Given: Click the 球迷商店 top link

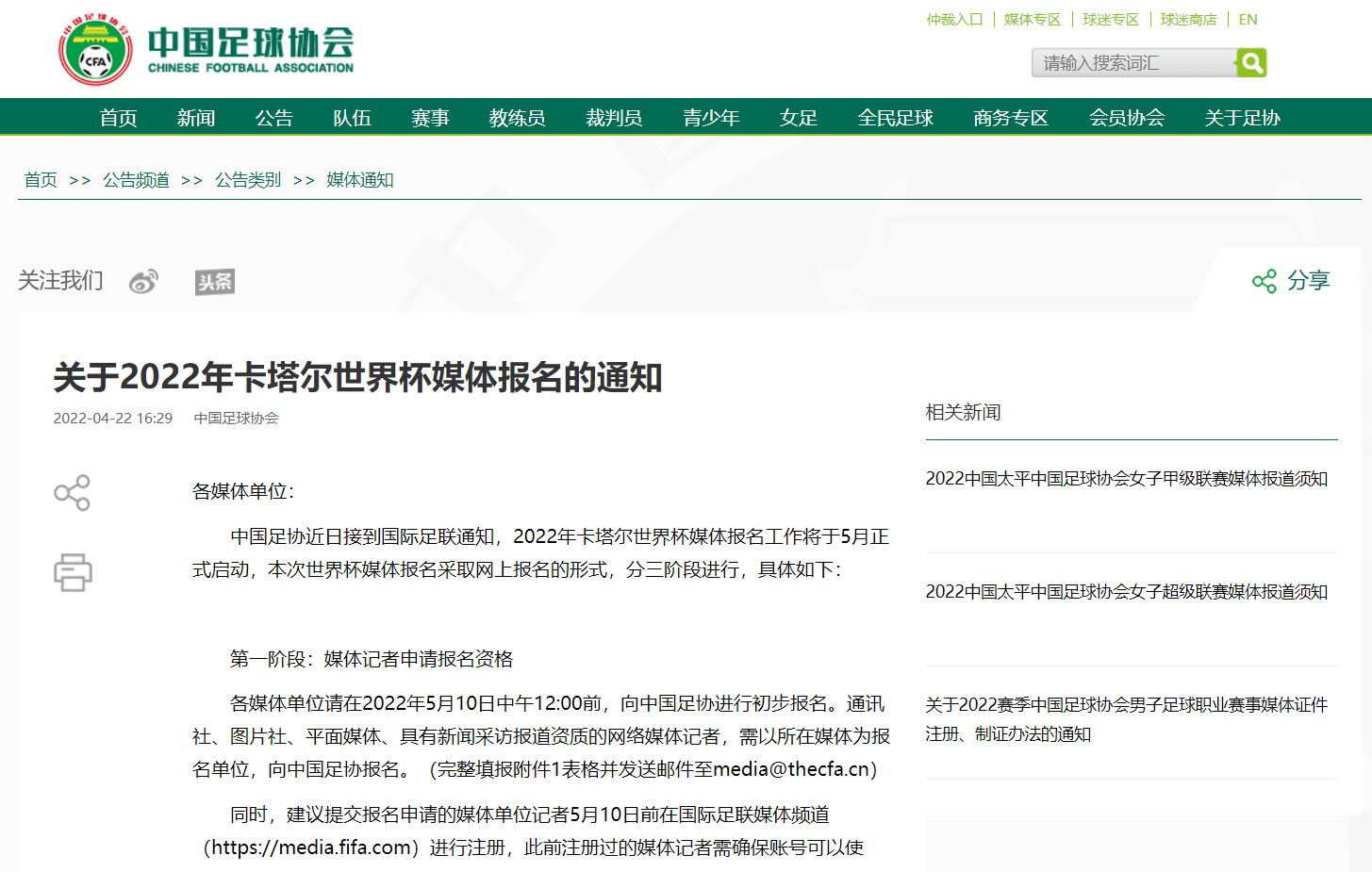Looking at the screenshot, I should tap(1188, 19).
